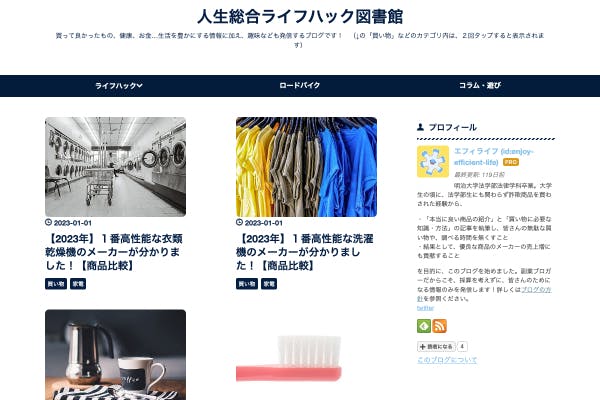This screenshot has width=600, height=400.
Task: Expand the ライフハック menu chevron
Action: point(139,86)
